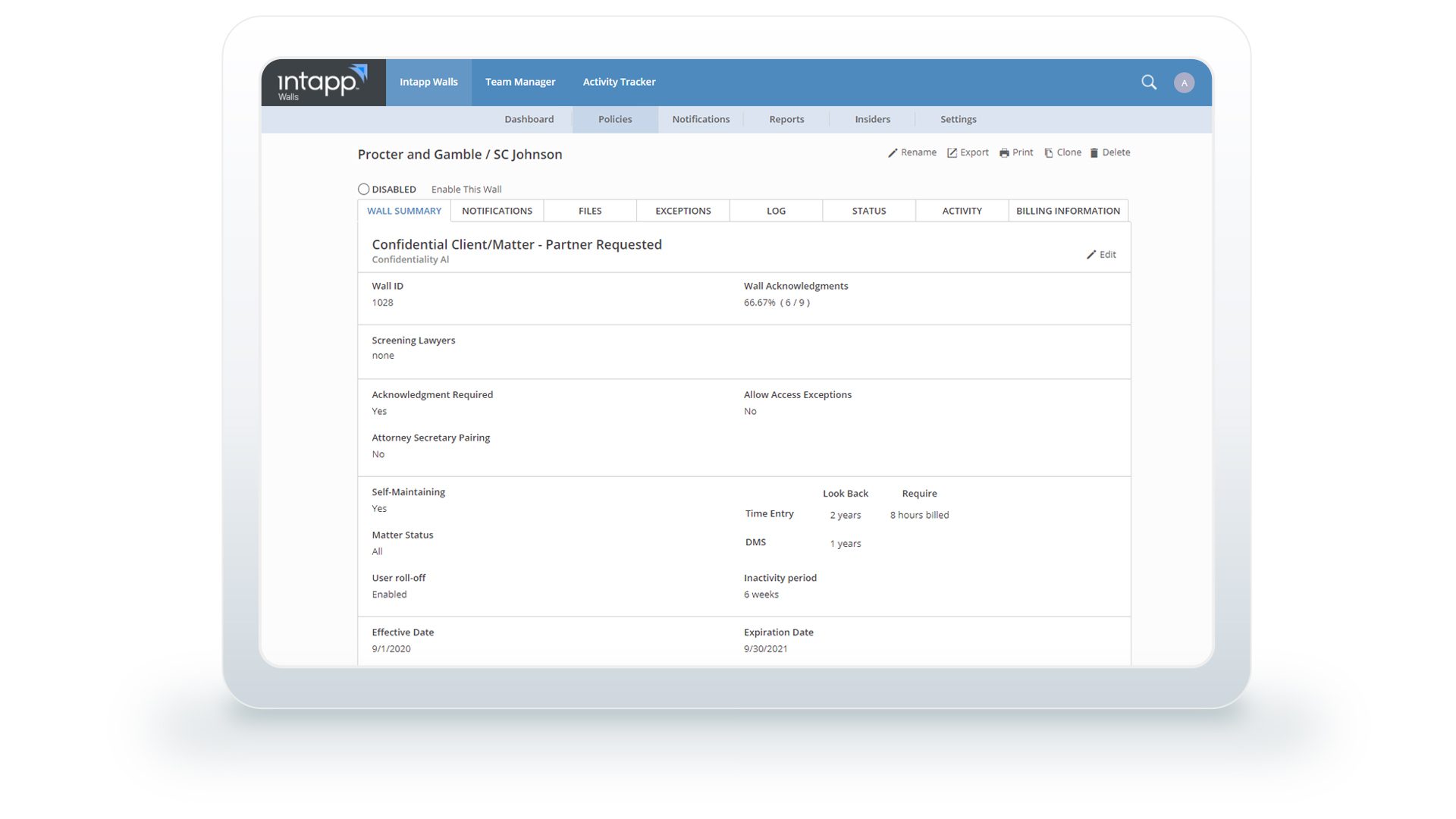Click the Inactivity period value 6 weeks
Image resolution: width=1456 pixels, height=819 pixels.
[x=761, y=595]
